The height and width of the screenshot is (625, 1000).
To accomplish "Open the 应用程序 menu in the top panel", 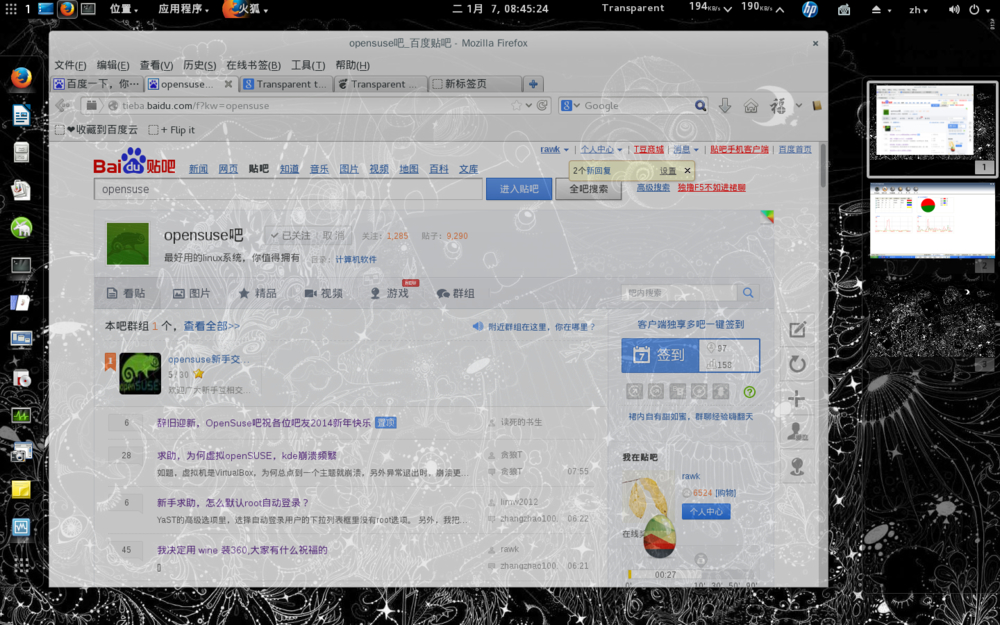I will click(x=183, y=9).
